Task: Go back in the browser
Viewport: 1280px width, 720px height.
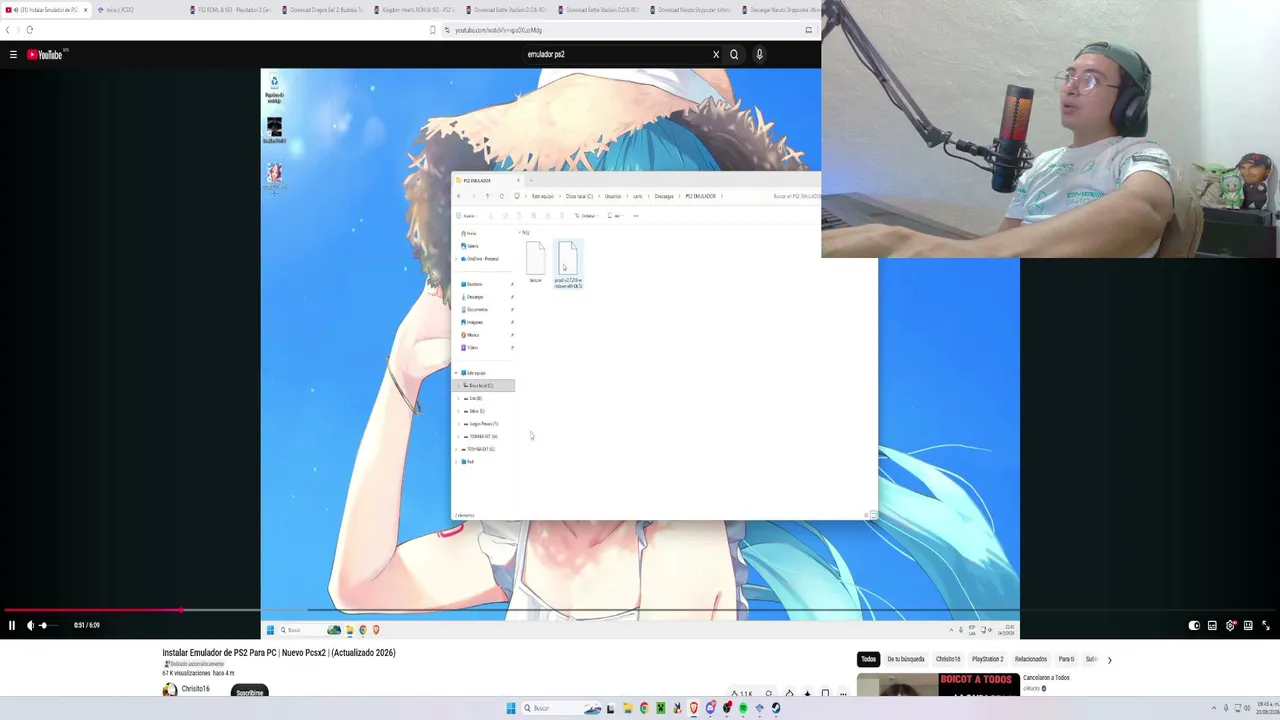Action: click(8, 30)
